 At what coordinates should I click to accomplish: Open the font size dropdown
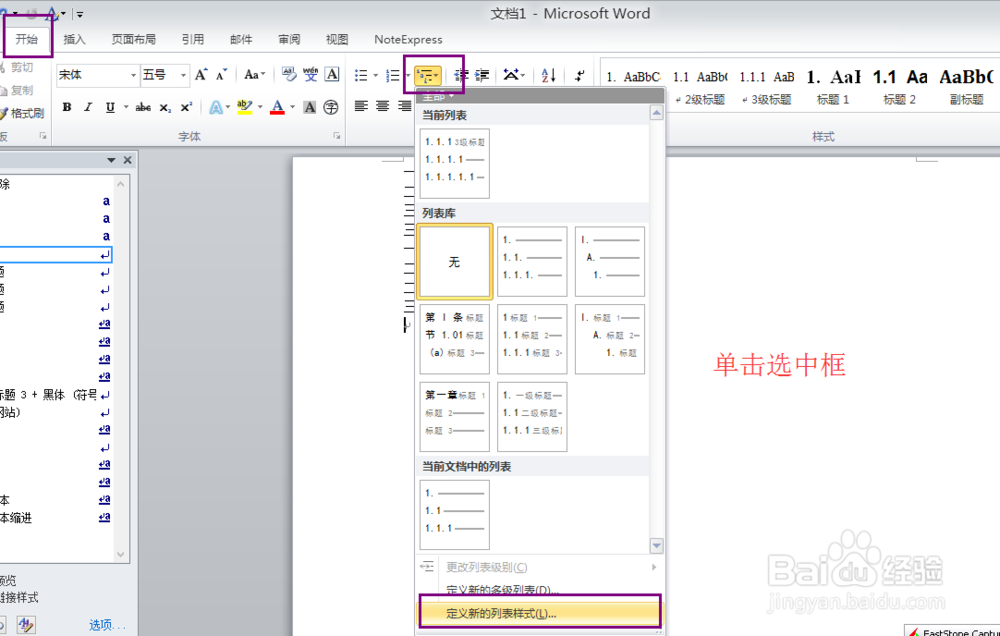click(x=182, y=75)
